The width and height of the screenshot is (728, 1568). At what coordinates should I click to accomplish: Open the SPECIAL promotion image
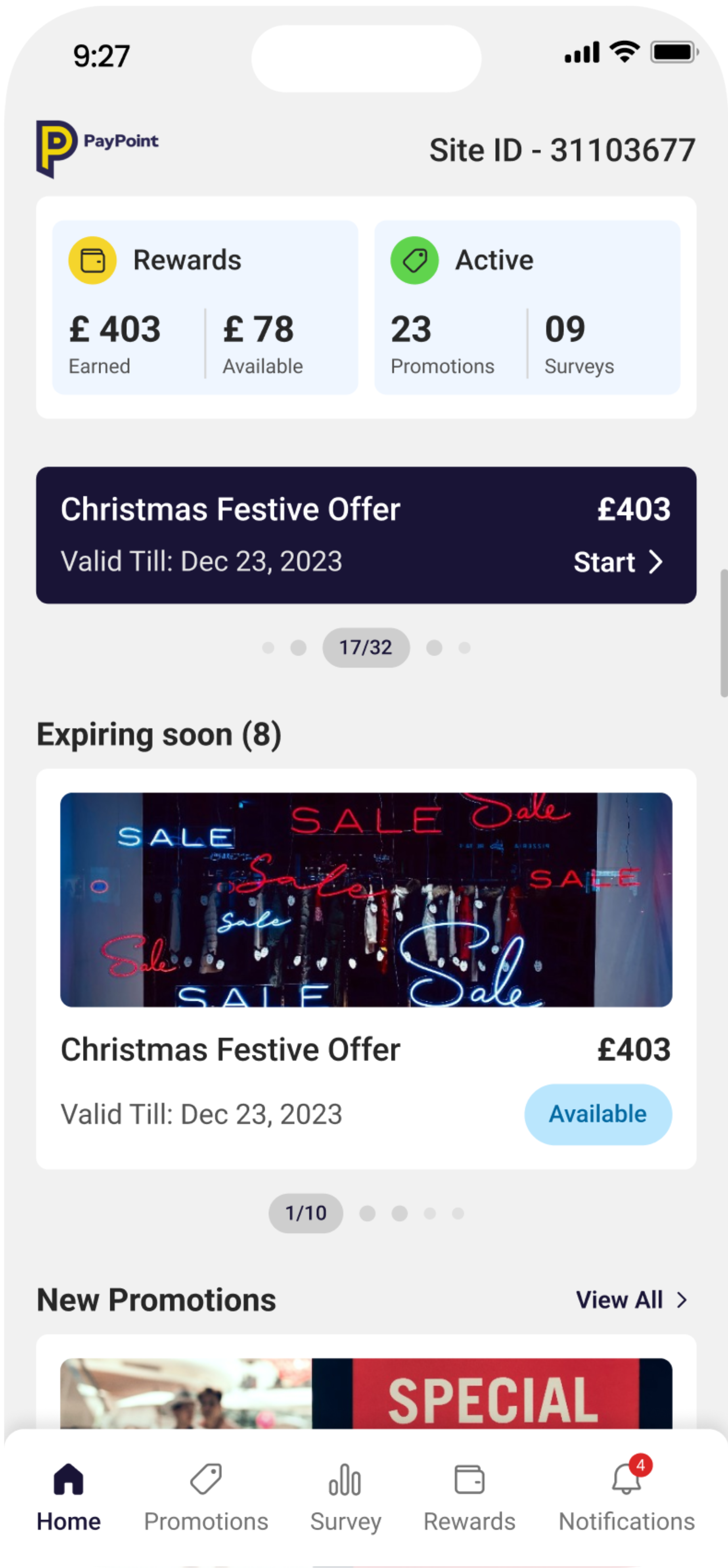coord(366,1394)
